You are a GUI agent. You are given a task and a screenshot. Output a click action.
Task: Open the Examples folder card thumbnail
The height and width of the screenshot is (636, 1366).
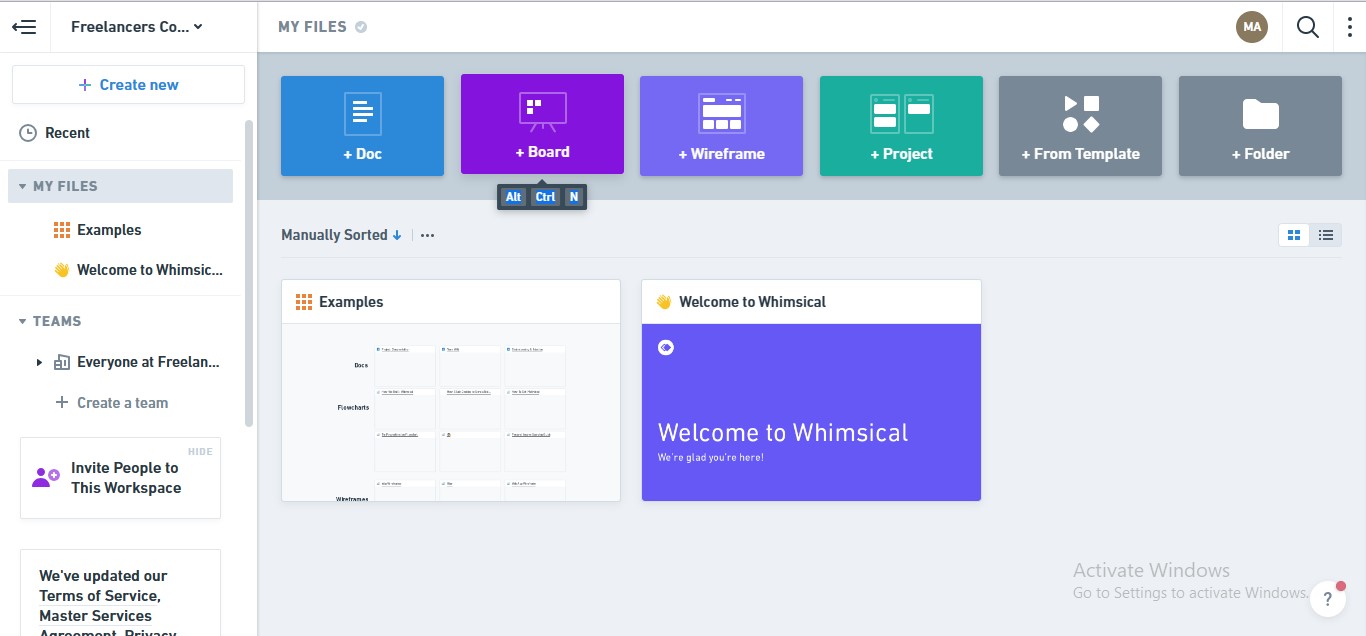coord(451,412)
